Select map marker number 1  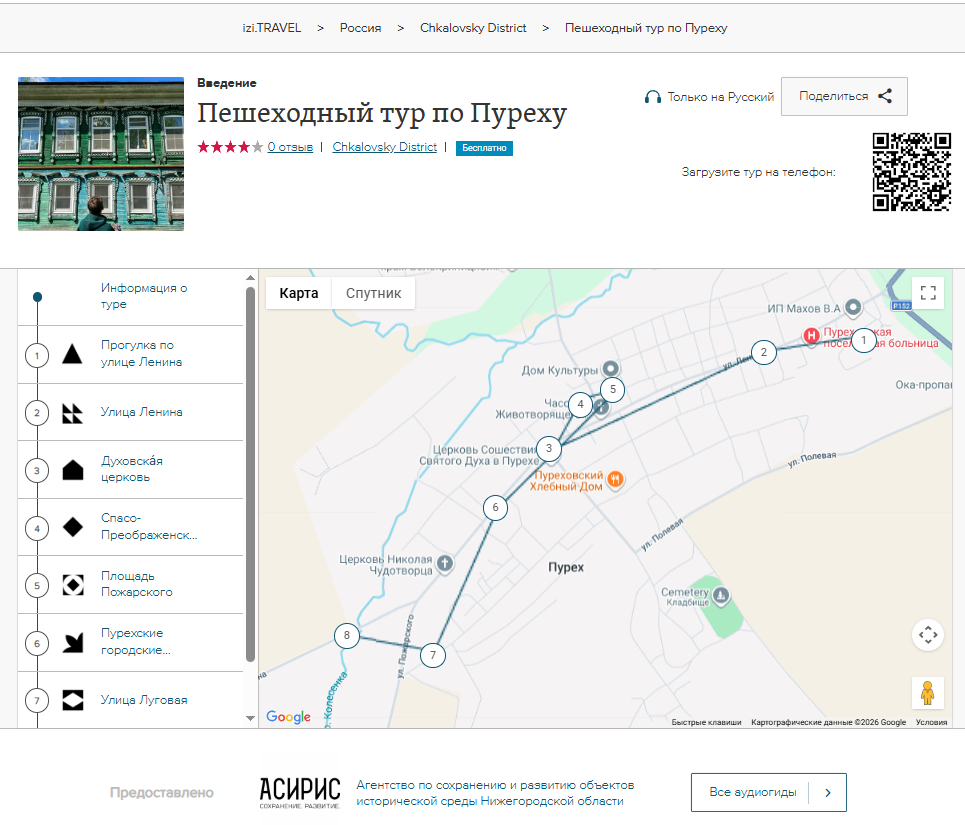[863, 341]
